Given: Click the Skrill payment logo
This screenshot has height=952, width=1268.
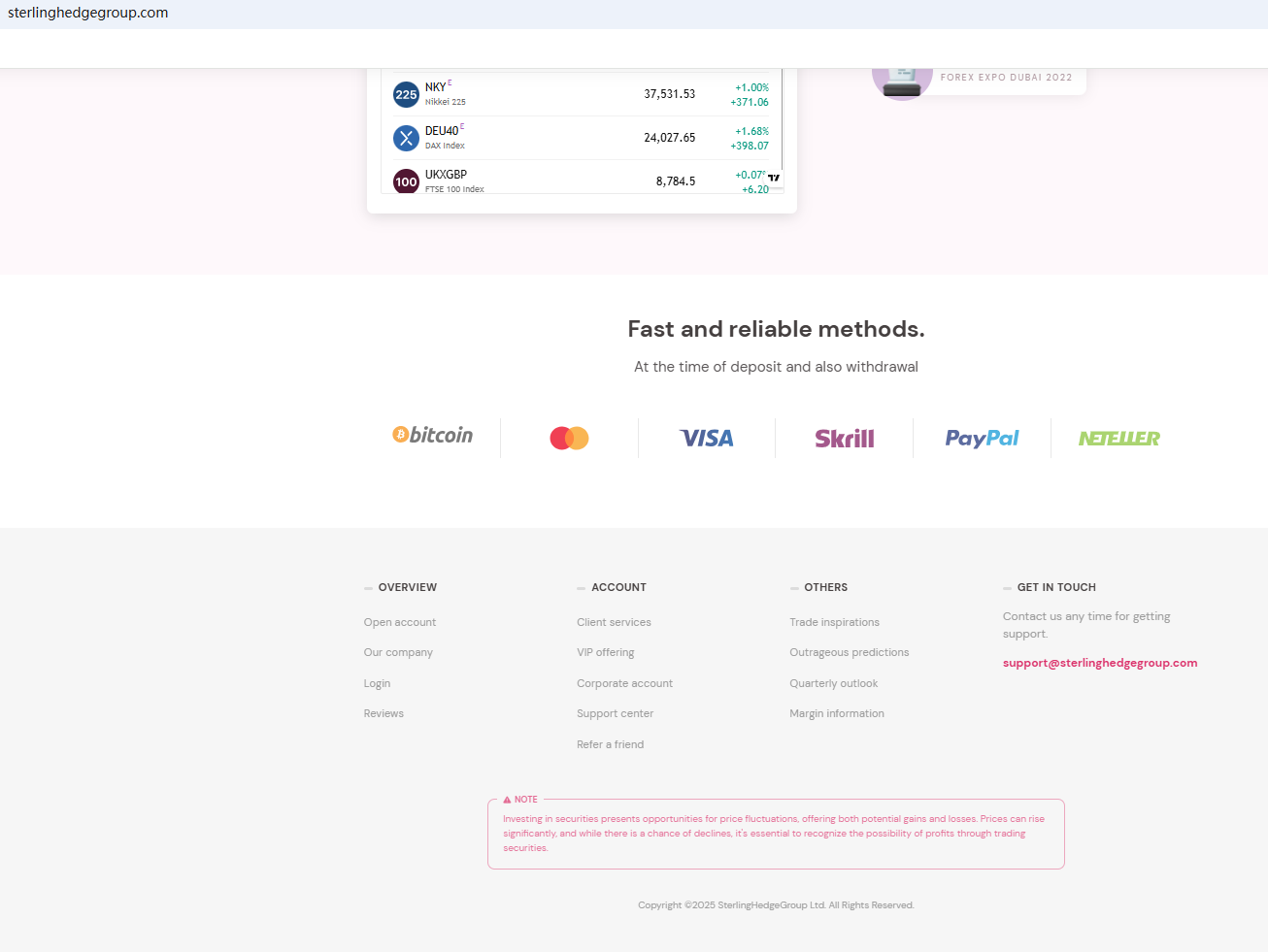Looking at the screenshot, I should (x=845, y=439).
